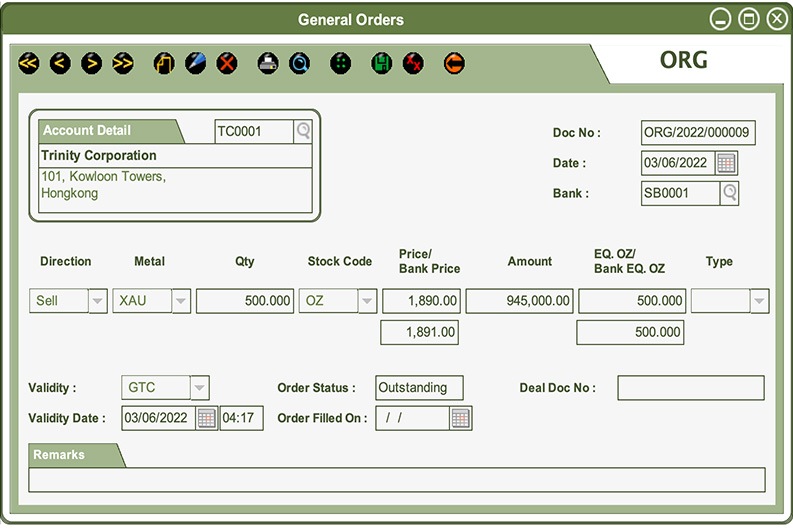Click the account code field TC0001
This screenshot has height=529, width=793.
pos(254,131)
